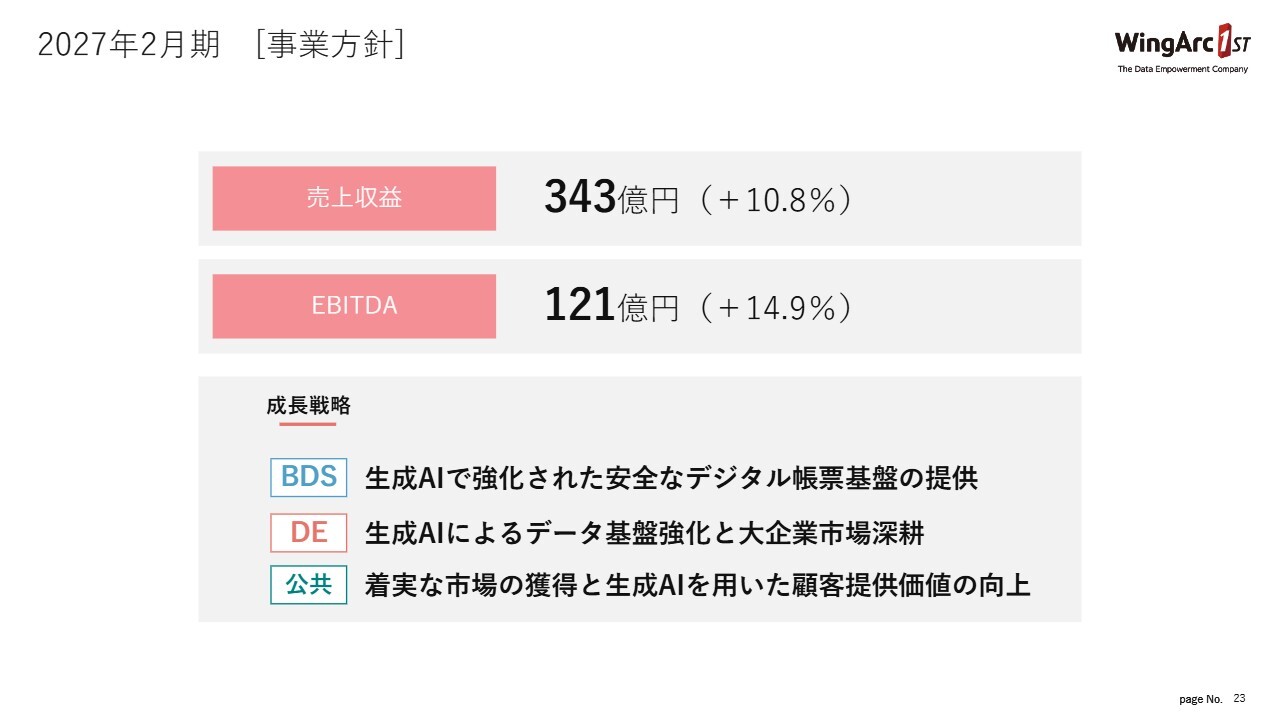Click "The Data Empowerment Company" tagline

[1182, 69]
